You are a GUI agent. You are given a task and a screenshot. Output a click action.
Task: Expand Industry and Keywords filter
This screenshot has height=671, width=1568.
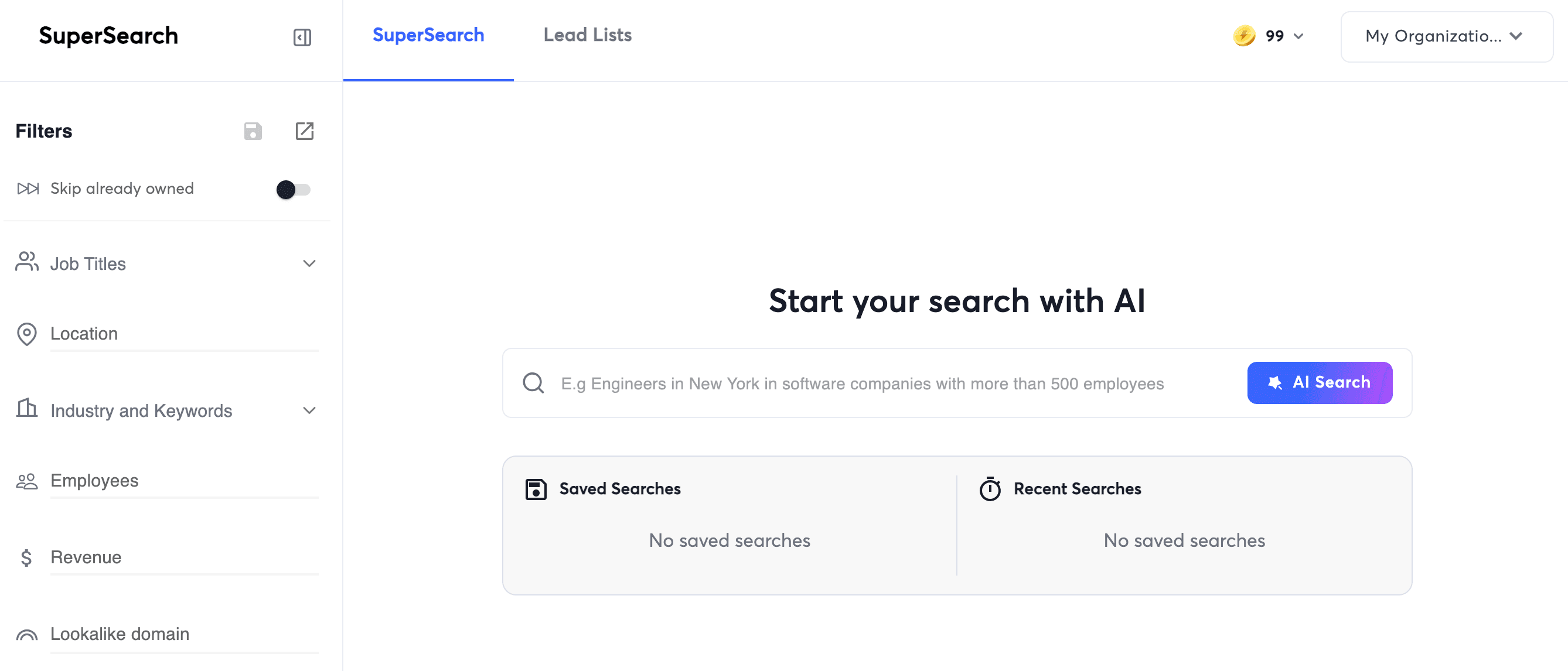click(309, 410)
